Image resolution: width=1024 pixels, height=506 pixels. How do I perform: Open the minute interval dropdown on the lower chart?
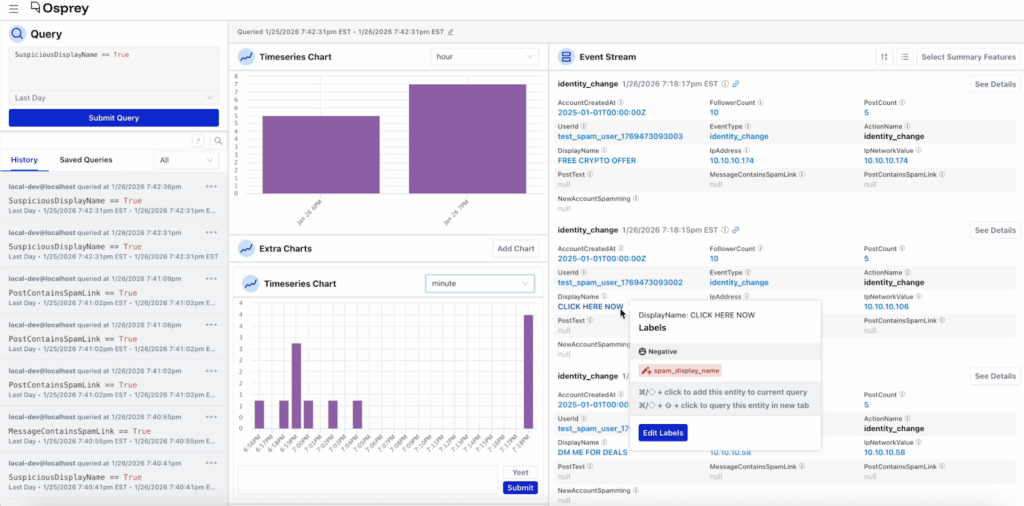point(479,284)
